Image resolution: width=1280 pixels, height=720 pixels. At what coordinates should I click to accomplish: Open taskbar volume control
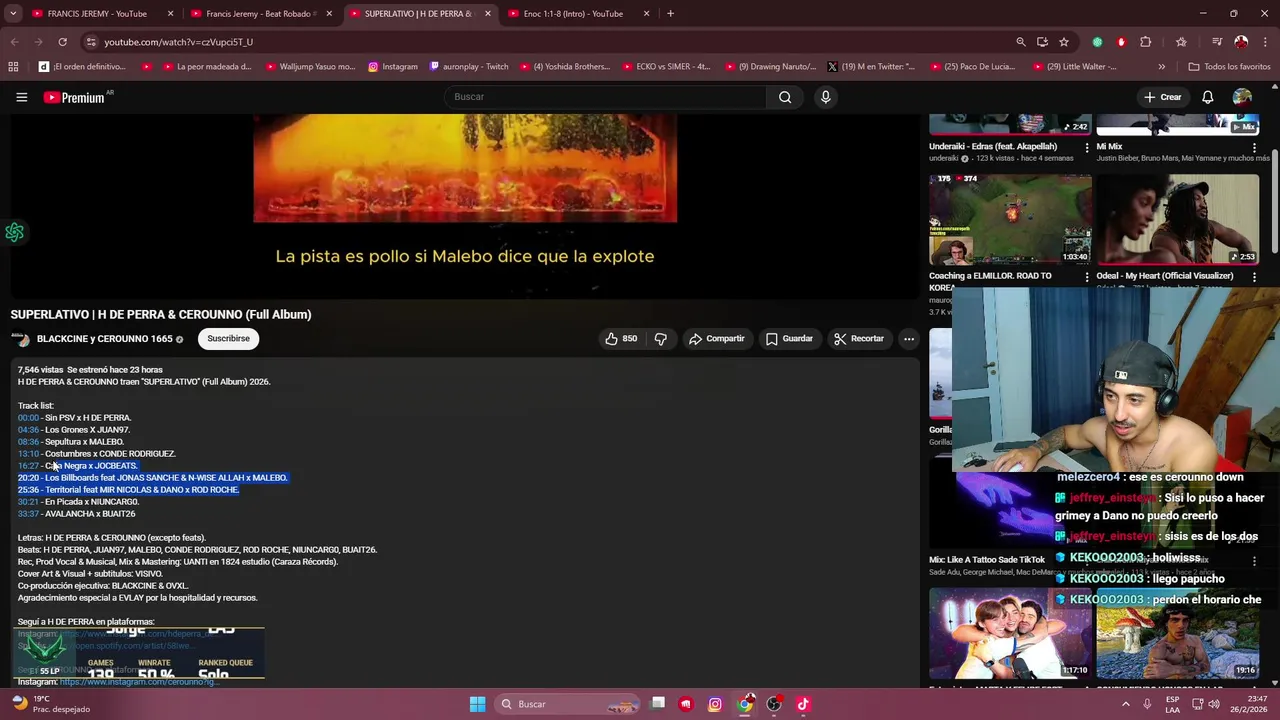coord(1214,704)
